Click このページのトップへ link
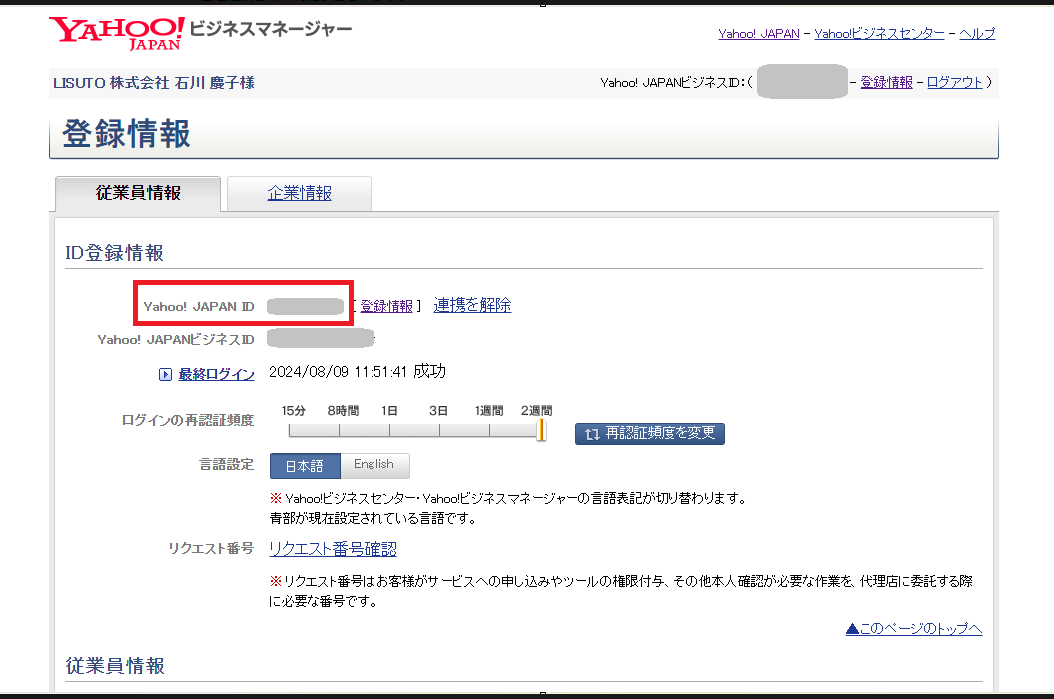Screen dimensions: 1054x699 914,628
